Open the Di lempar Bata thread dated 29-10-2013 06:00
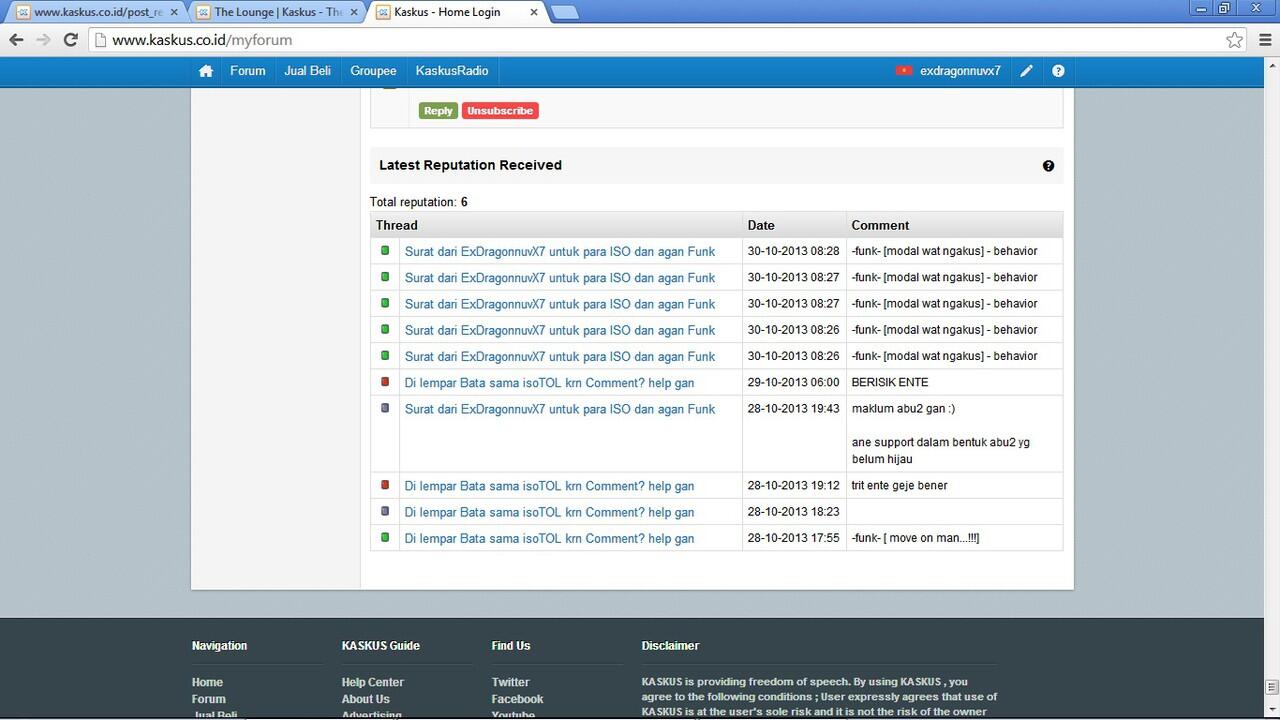The height and width of the screenshot is (720, 1280). pyautogui.click(x=549, y=382)
